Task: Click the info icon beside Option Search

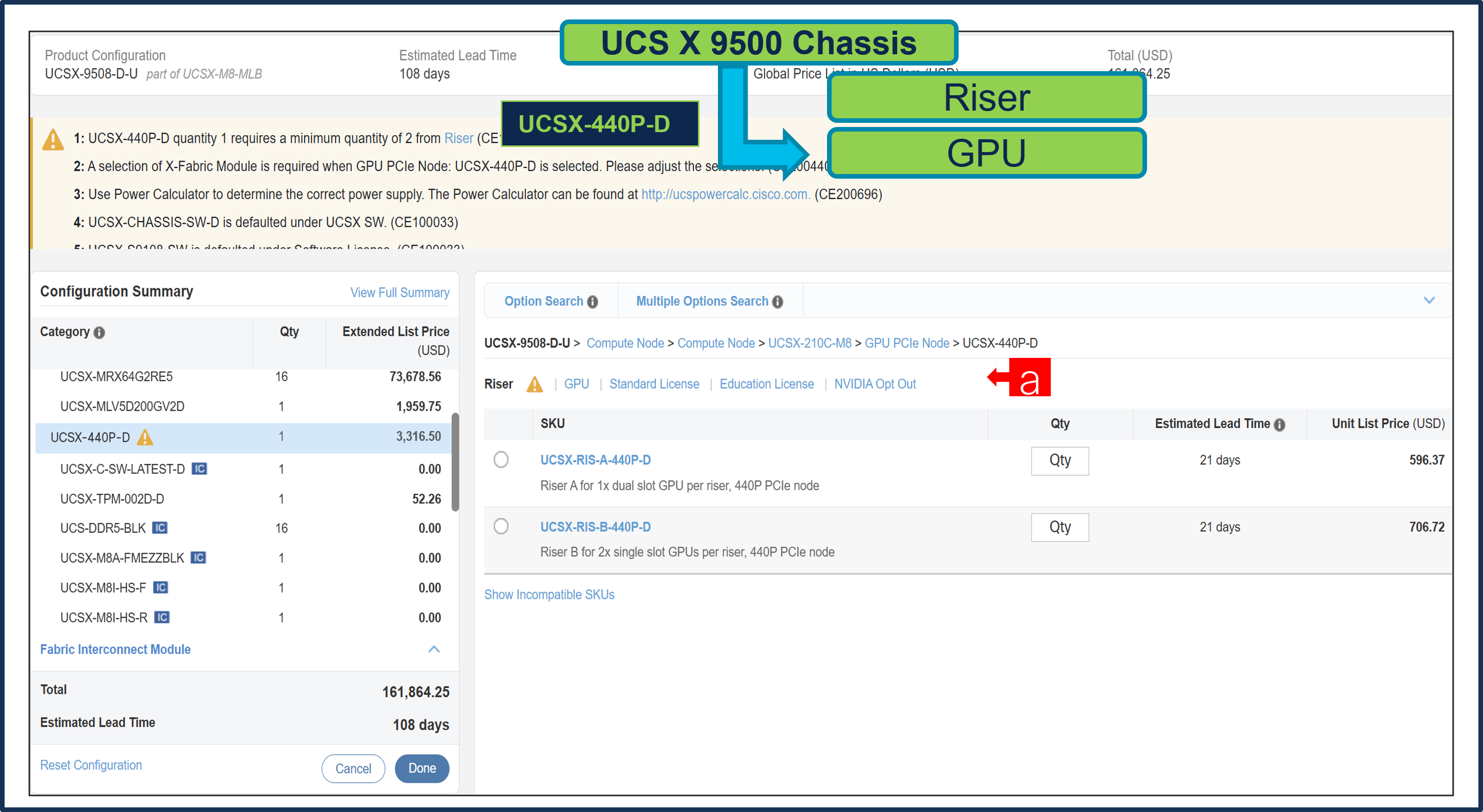Action: 592,302
